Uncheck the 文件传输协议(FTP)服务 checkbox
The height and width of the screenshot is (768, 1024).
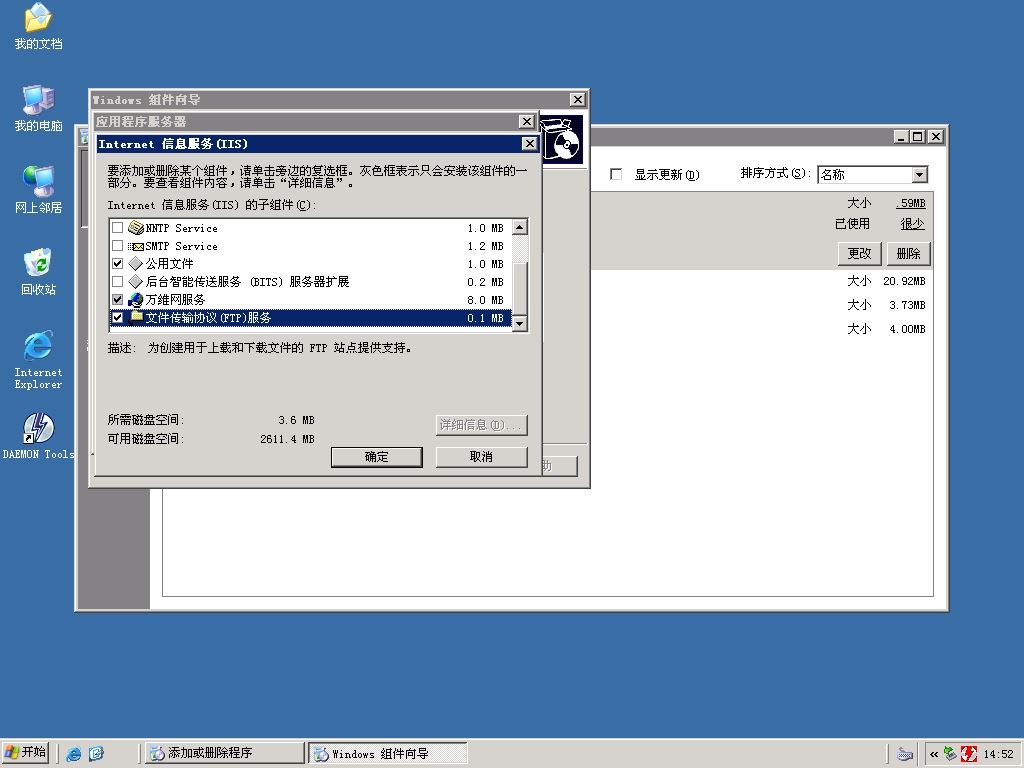tap(118, 317)
